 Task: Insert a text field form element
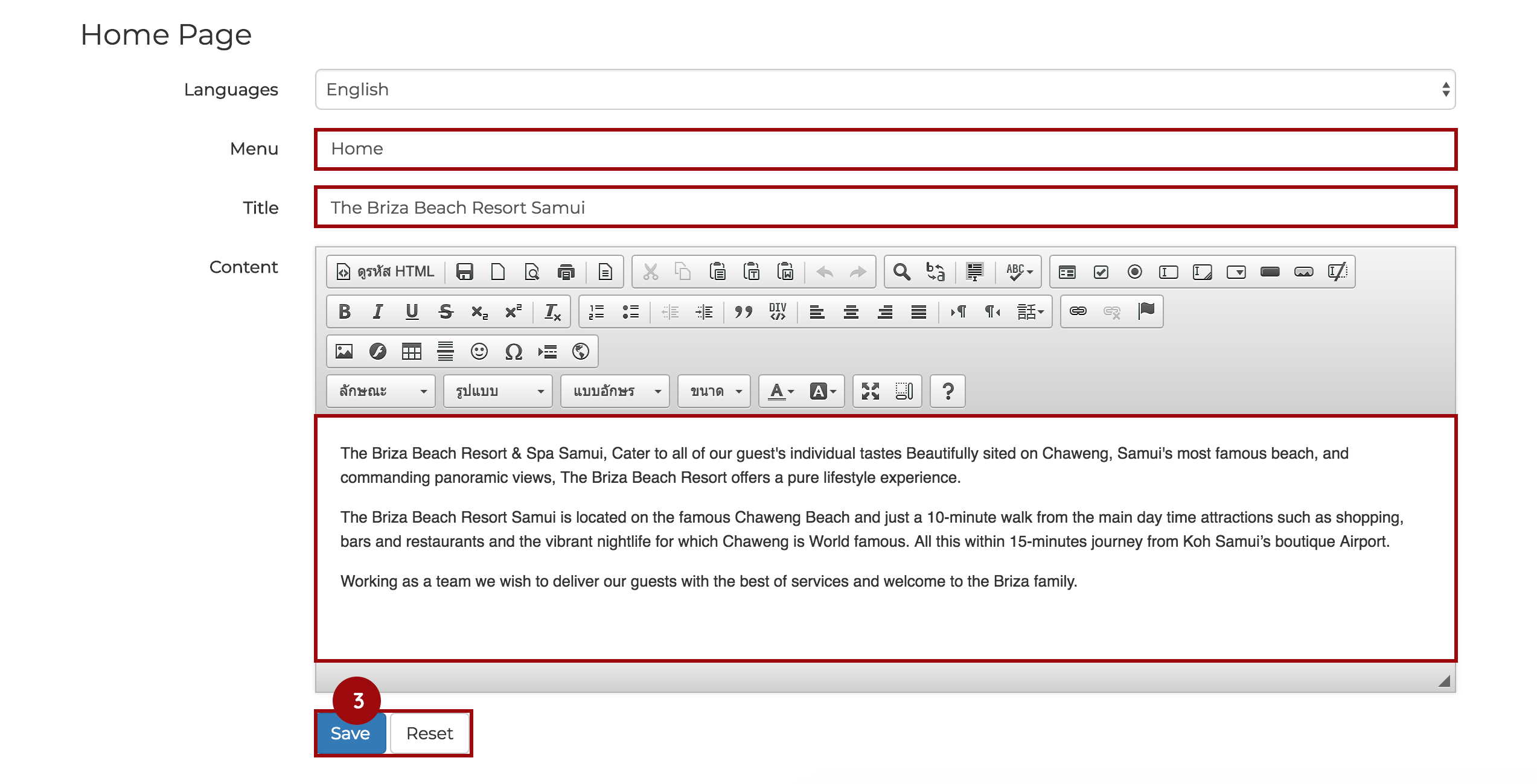[x=1169, y=272]
